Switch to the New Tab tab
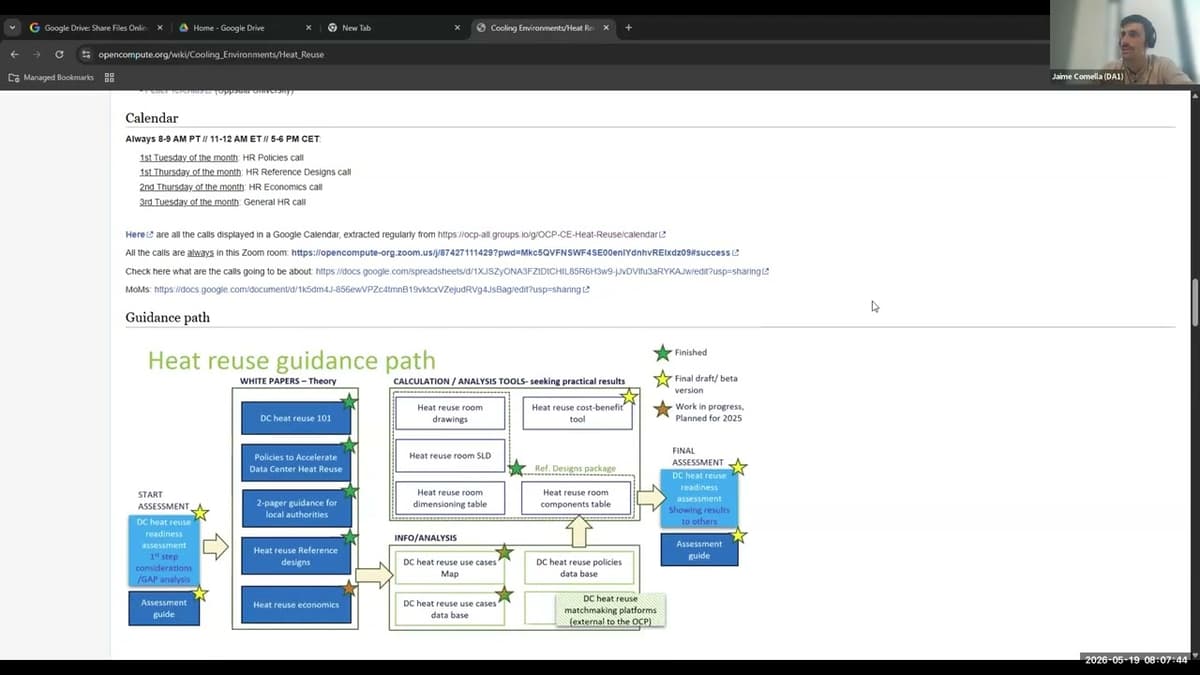 point(394,28)
